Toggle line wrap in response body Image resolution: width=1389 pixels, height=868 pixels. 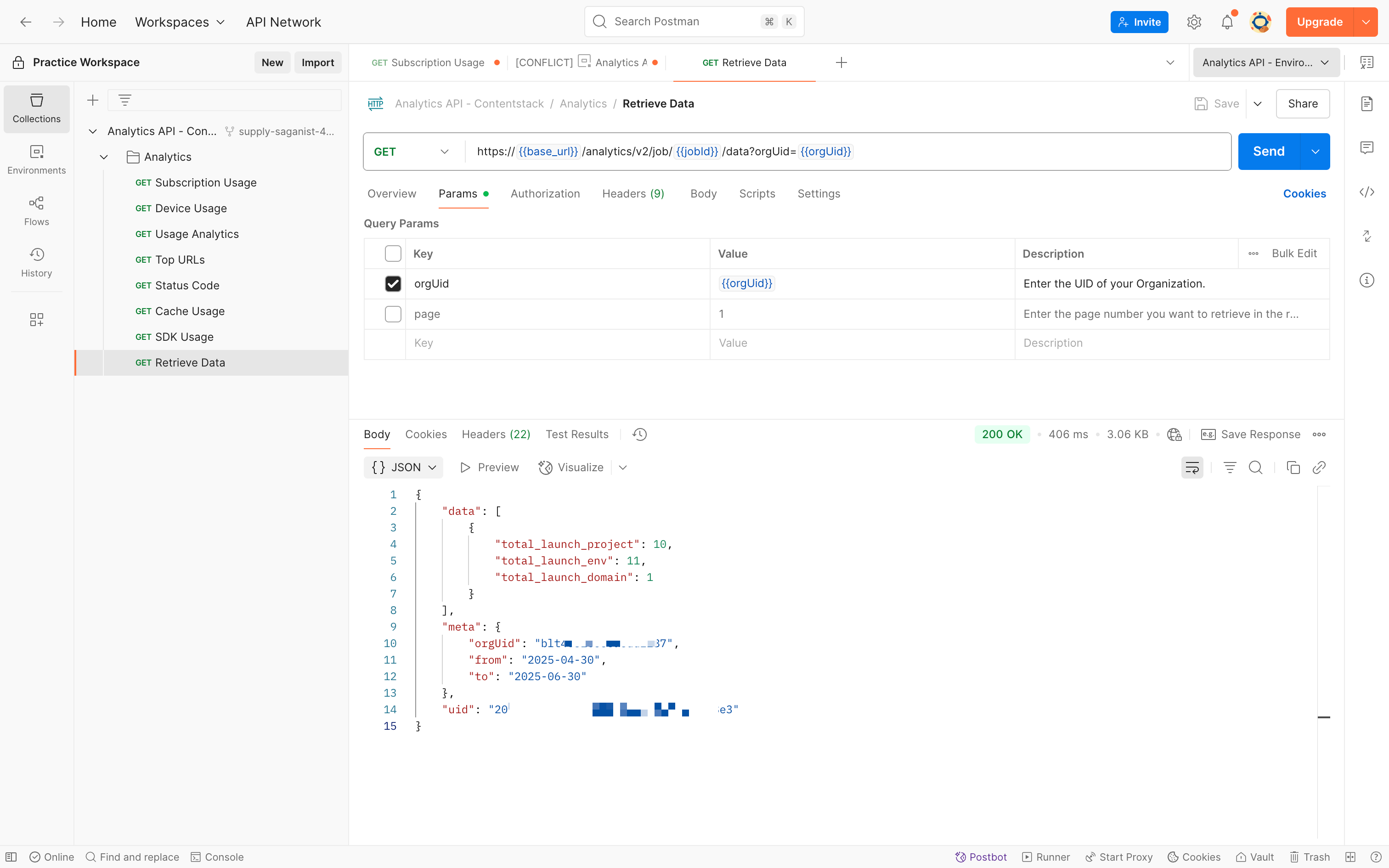[1192, 468]
